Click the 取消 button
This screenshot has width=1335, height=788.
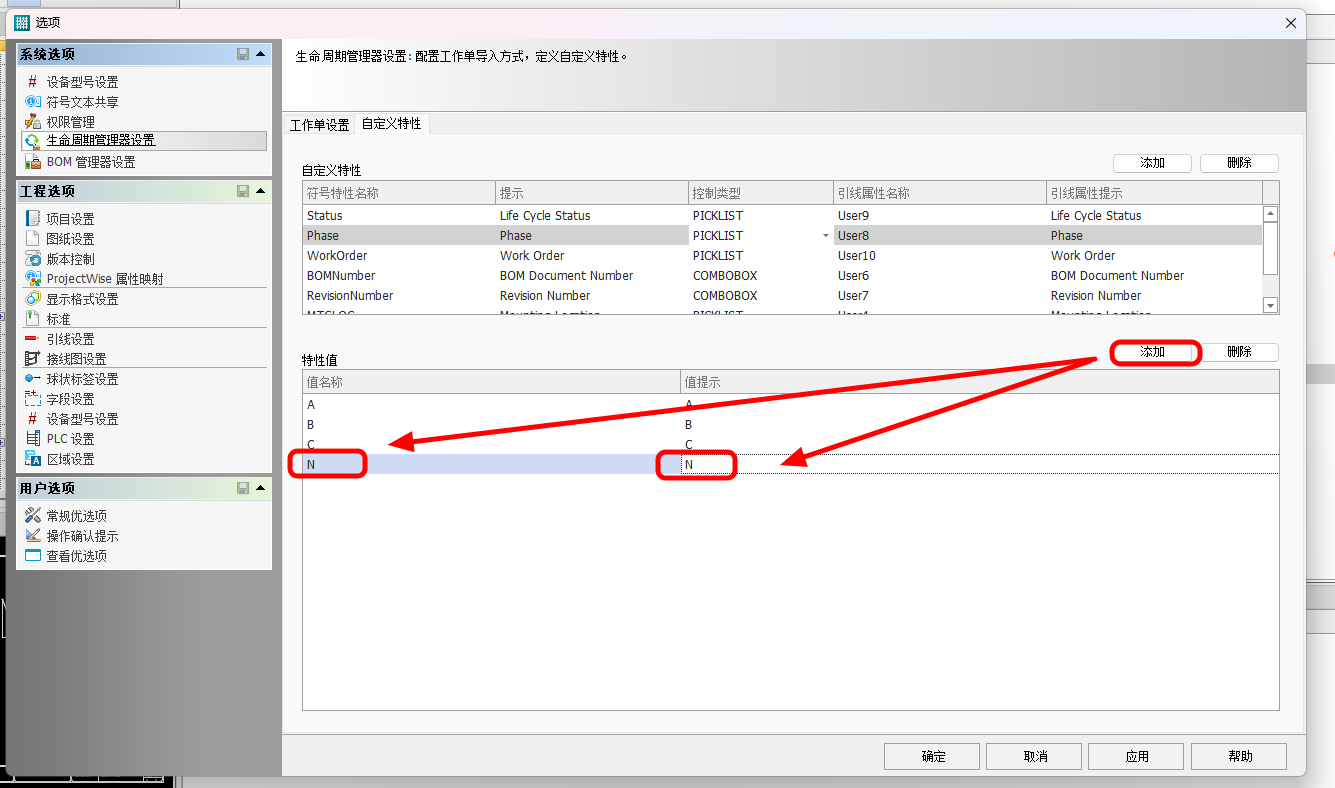tap(1035, 757)
